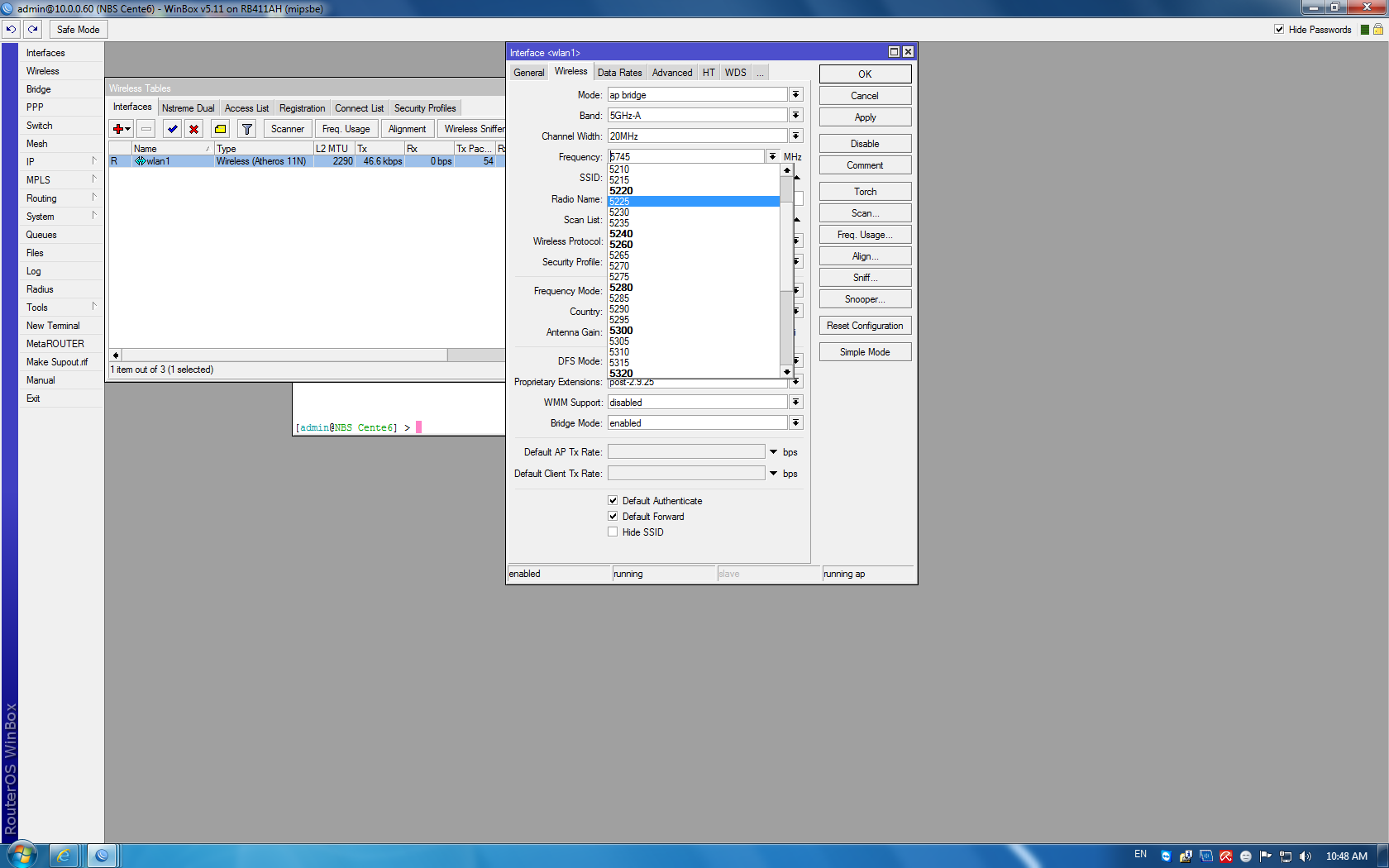Expand the Bridge Mode dropdown
The width and height of the screenshot is (1389, 868).
[x=795, y=423]
